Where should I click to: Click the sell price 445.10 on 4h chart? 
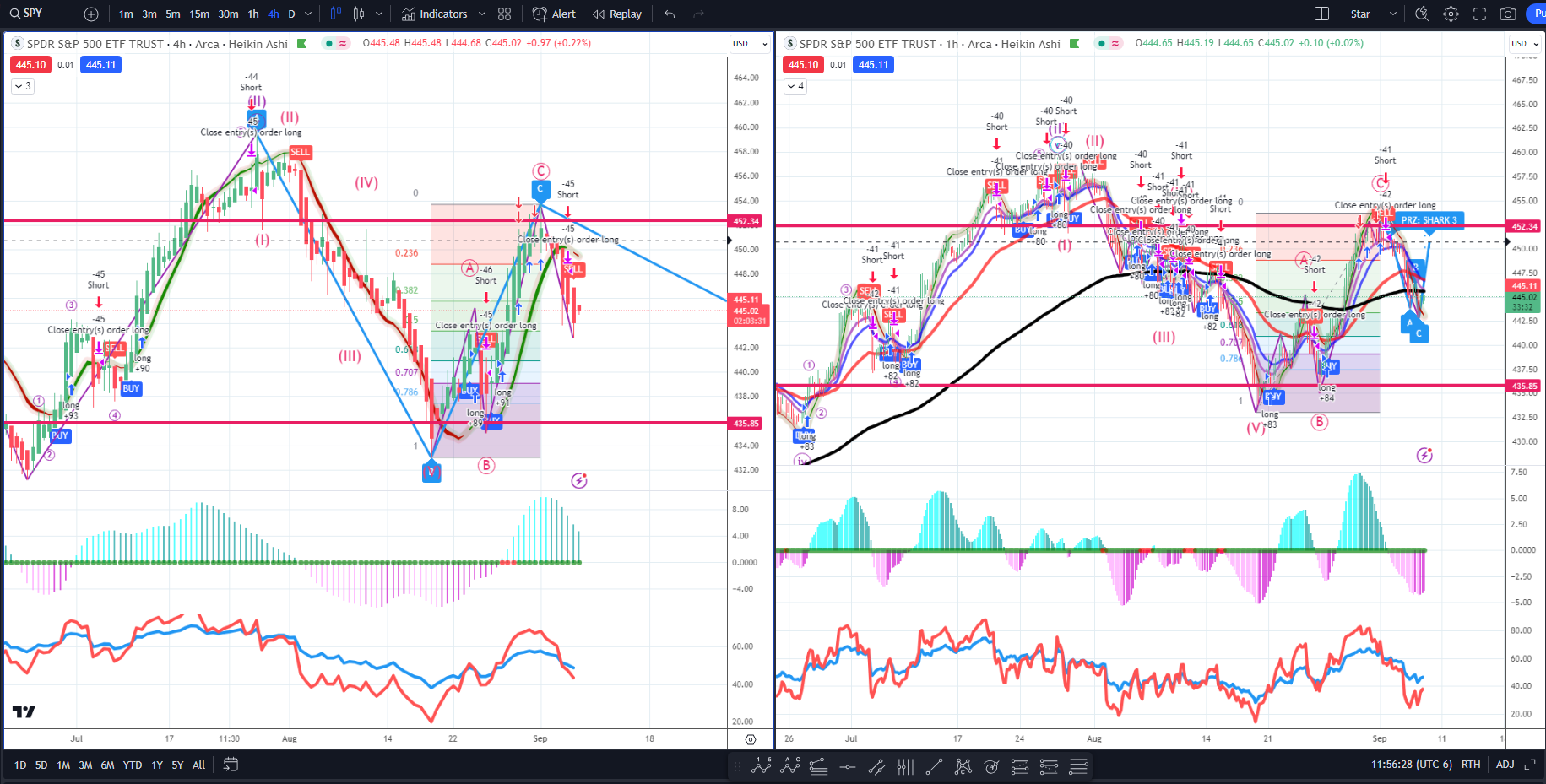[x=30, y=65]
